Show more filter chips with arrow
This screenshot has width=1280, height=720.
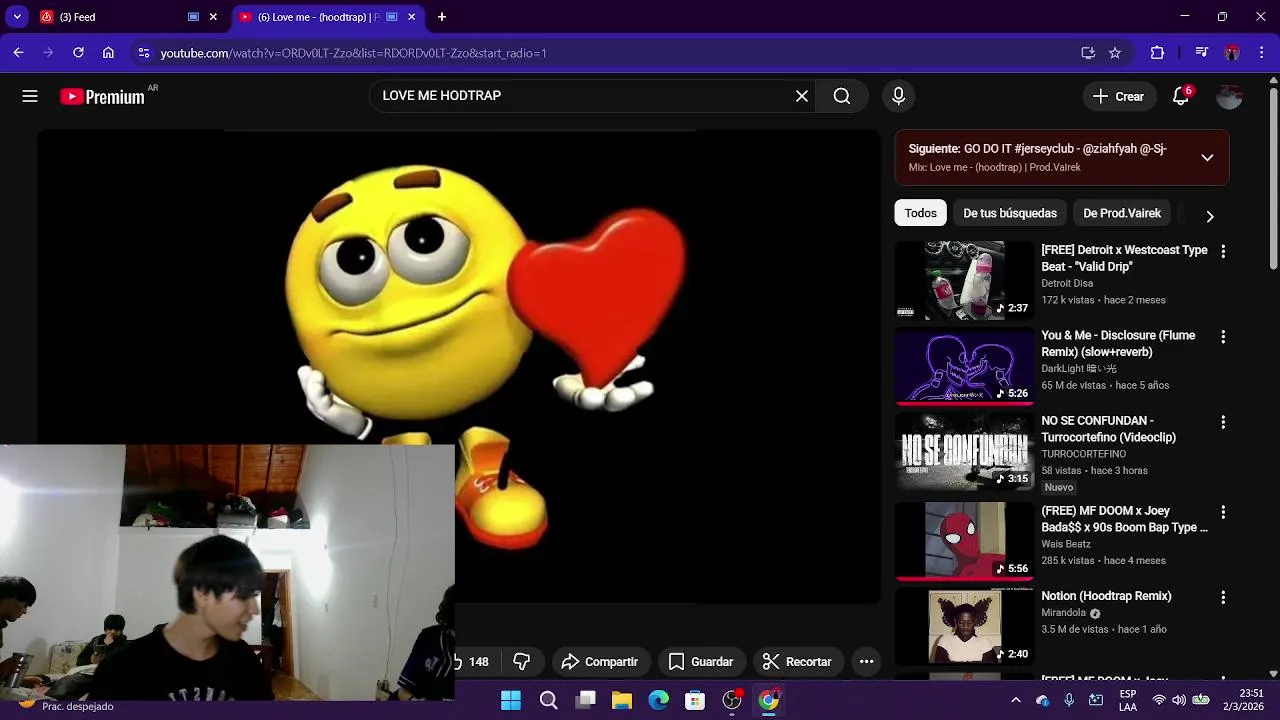[x=1210, y=216]
